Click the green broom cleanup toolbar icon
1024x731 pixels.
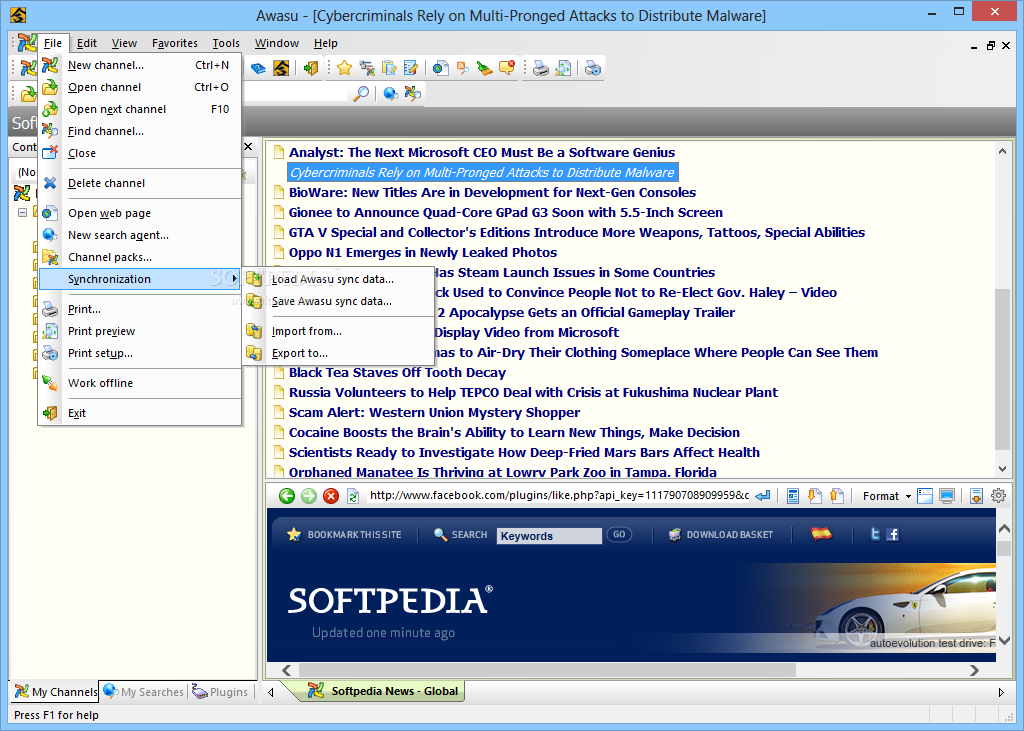[x=485, y=68]
